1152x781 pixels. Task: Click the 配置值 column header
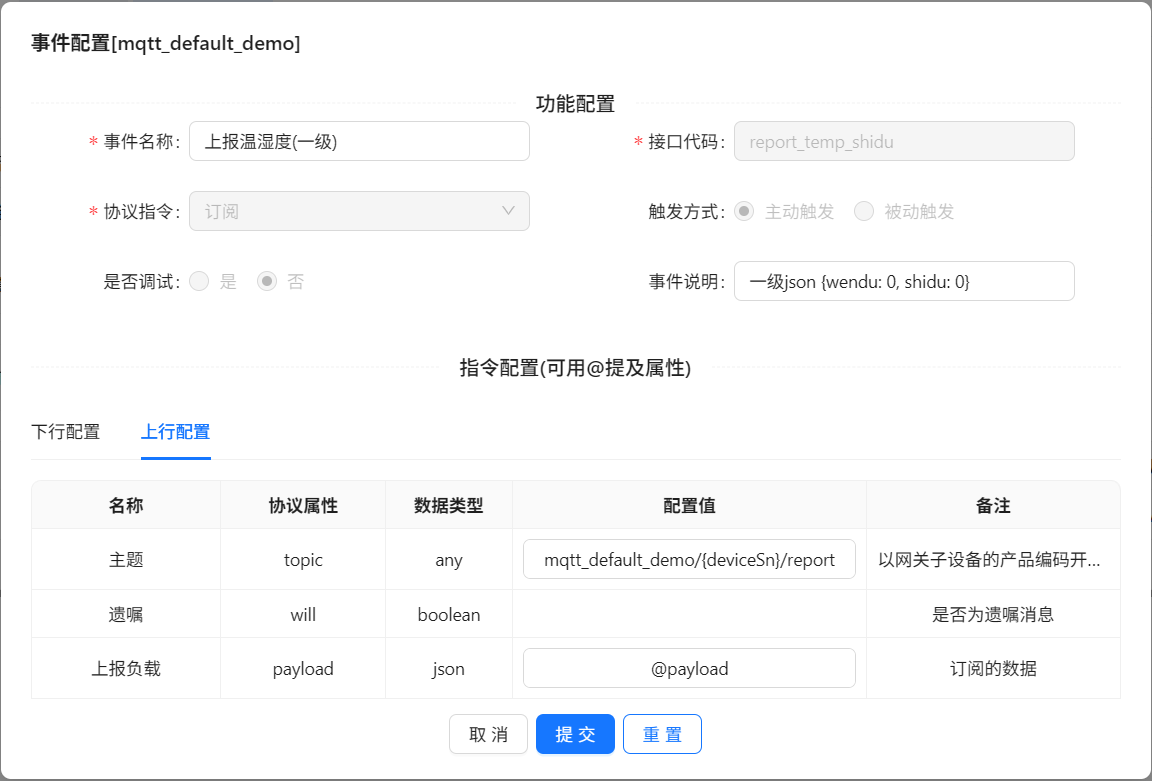pos(689,506)
